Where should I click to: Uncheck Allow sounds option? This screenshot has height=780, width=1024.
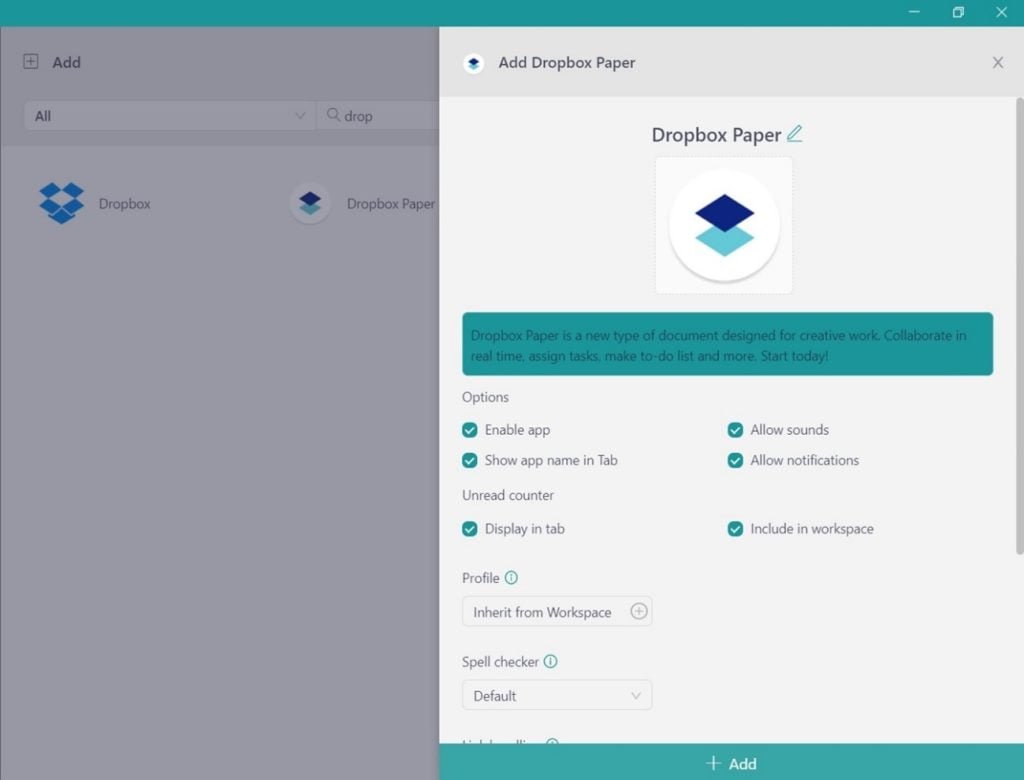pyautogui.click(x=736, y=429)
